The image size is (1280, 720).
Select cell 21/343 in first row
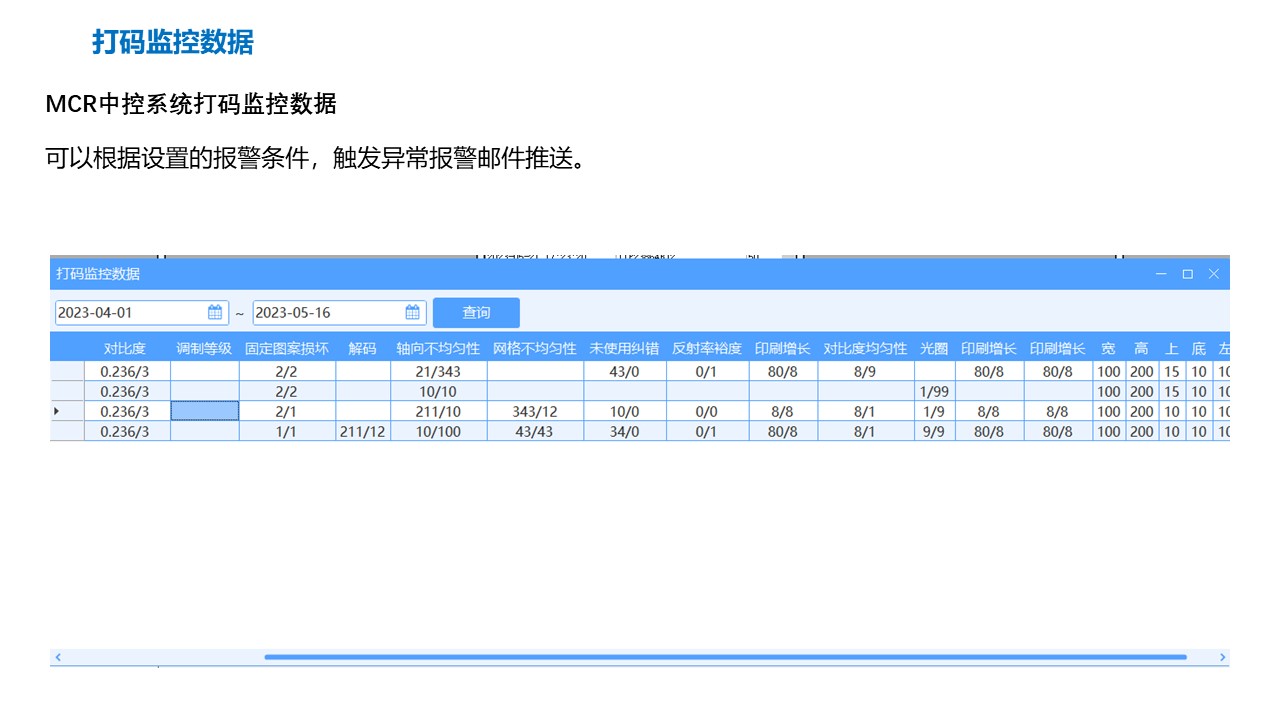438,372
